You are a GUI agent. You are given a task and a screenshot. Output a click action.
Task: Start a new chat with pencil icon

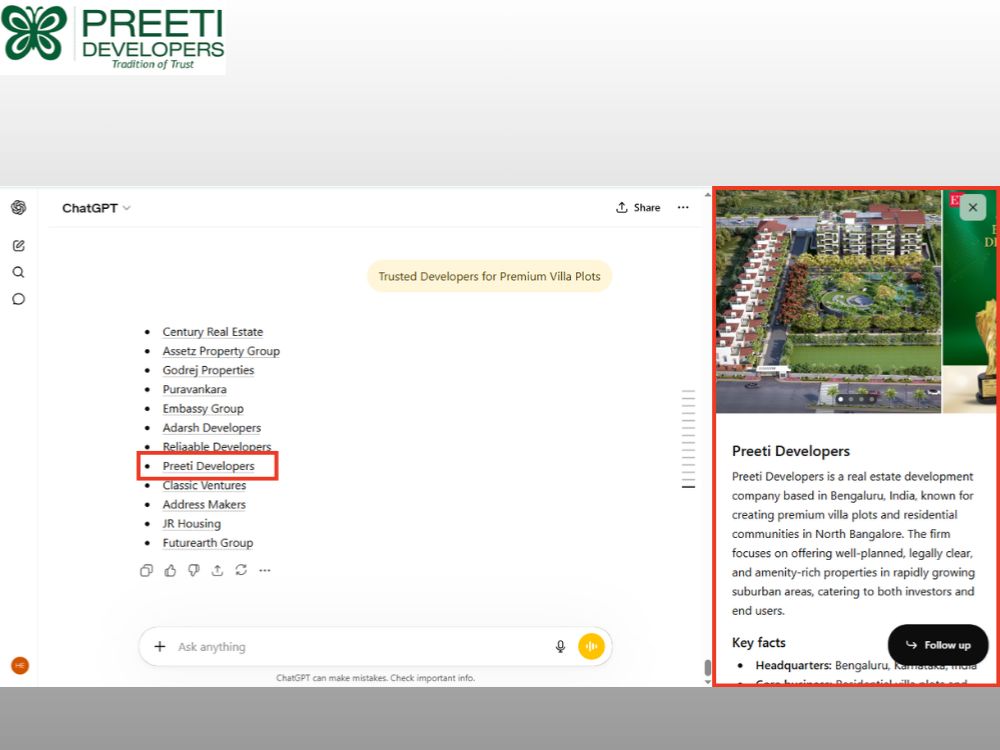point(18,246)
